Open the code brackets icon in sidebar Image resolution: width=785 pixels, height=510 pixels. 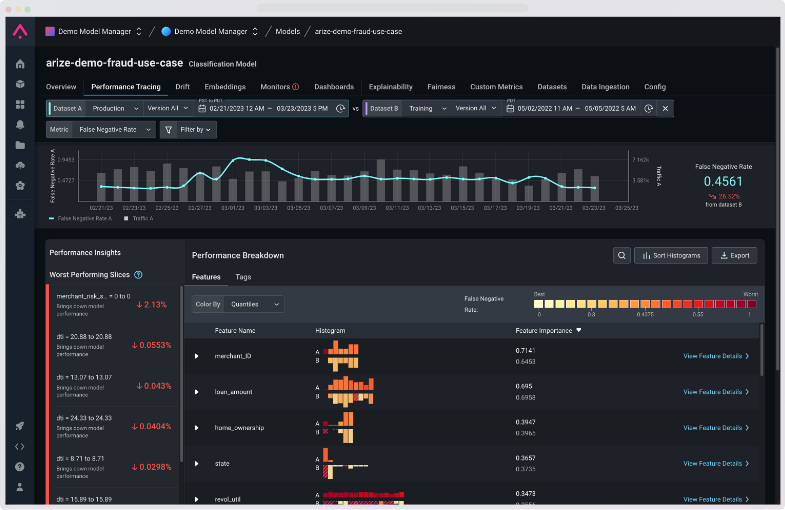point(20,446)
